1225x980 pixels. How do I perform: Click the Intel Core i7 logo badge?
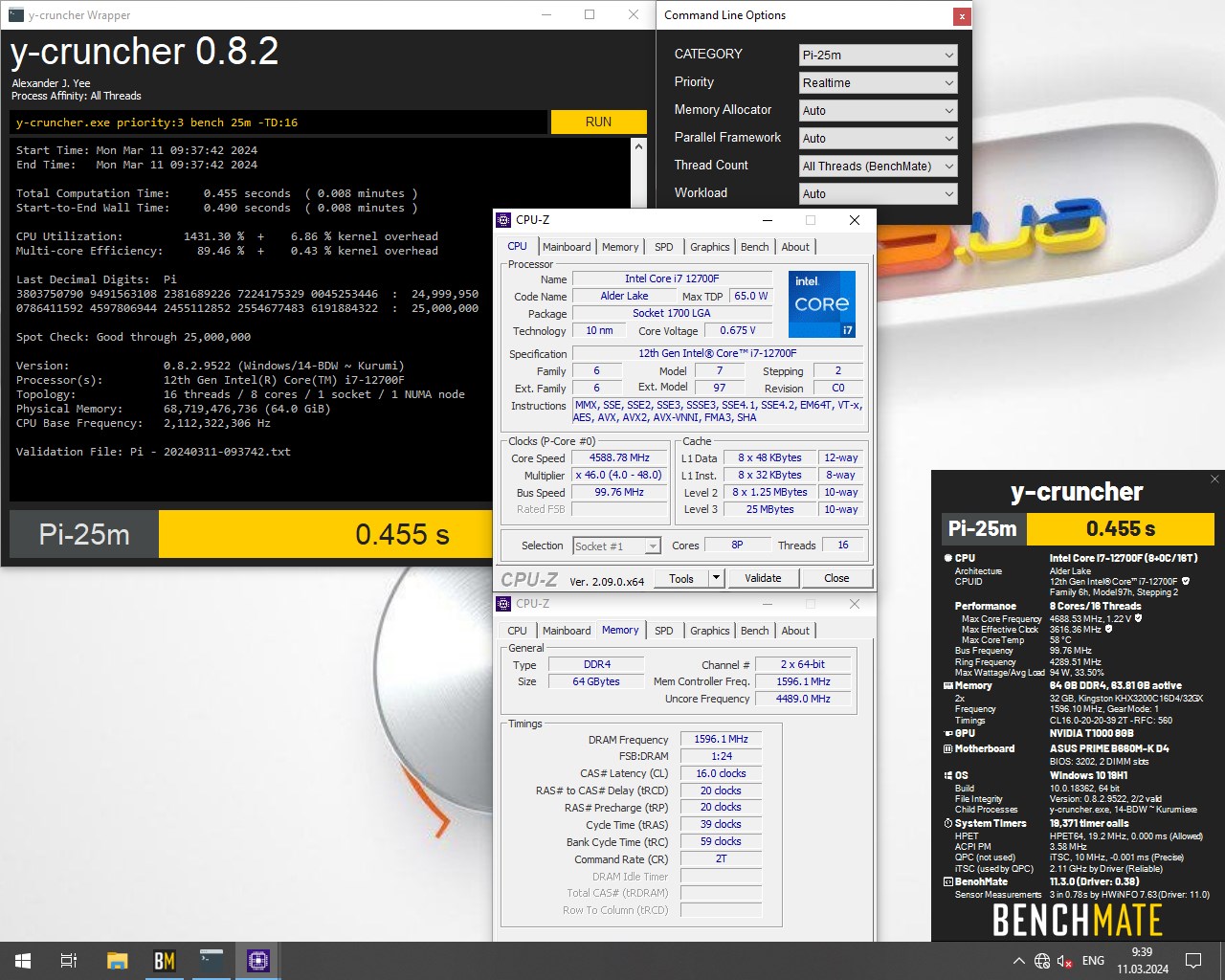click(x=822, y=304)
